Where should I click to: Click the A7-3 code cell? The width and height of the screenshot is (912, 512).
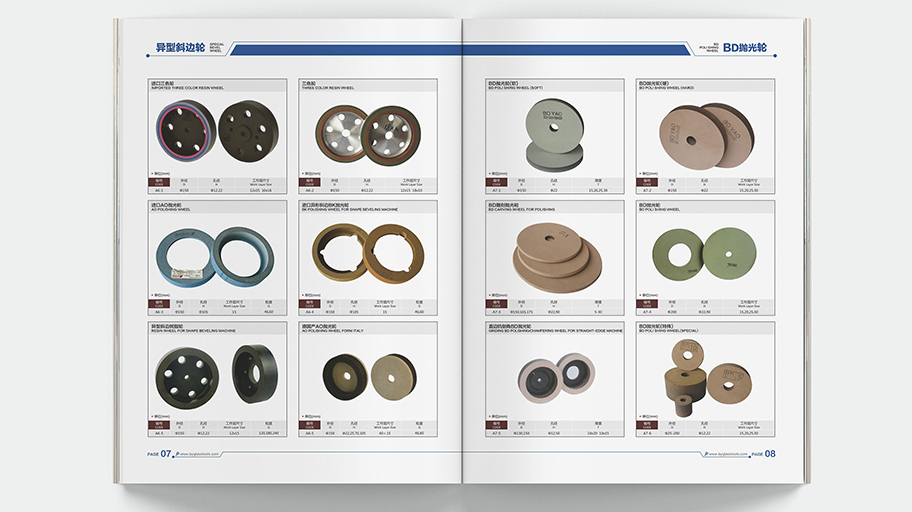(497, 312)
